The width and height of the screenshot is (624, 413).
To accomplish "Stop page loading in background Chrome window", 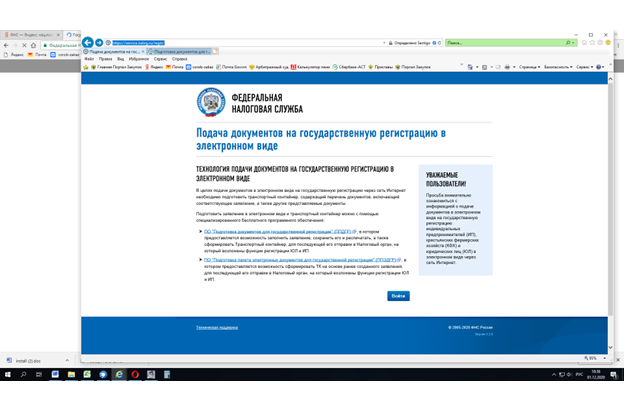I will [x=24, y=45].
